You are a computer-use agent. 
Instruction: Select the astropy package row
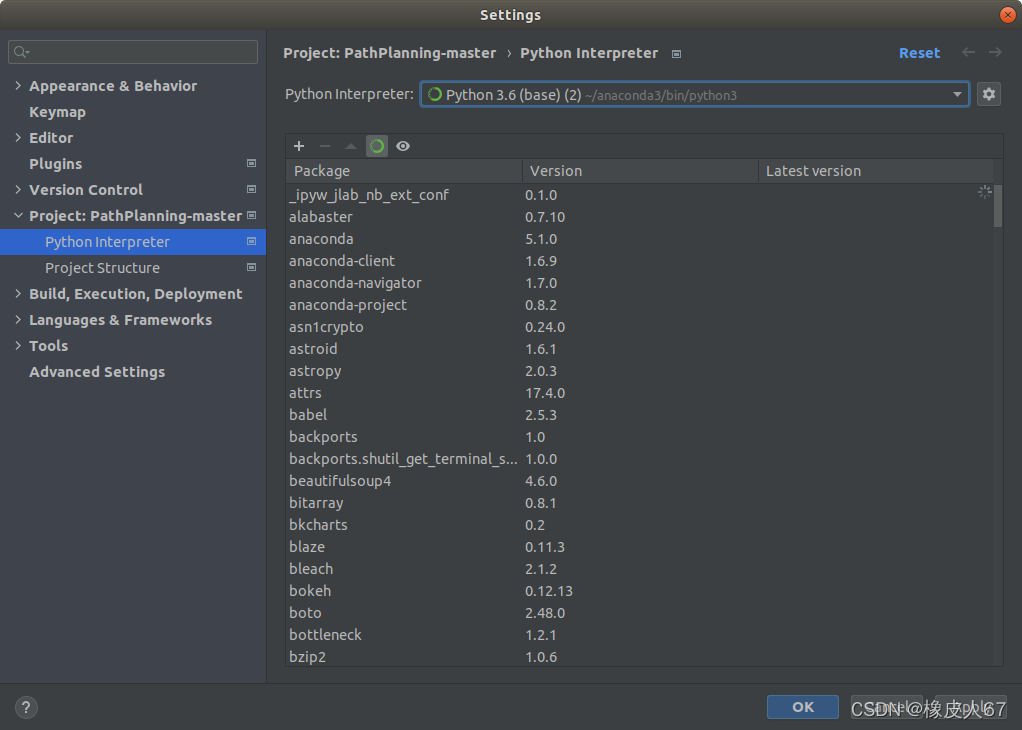click(639, 371)
